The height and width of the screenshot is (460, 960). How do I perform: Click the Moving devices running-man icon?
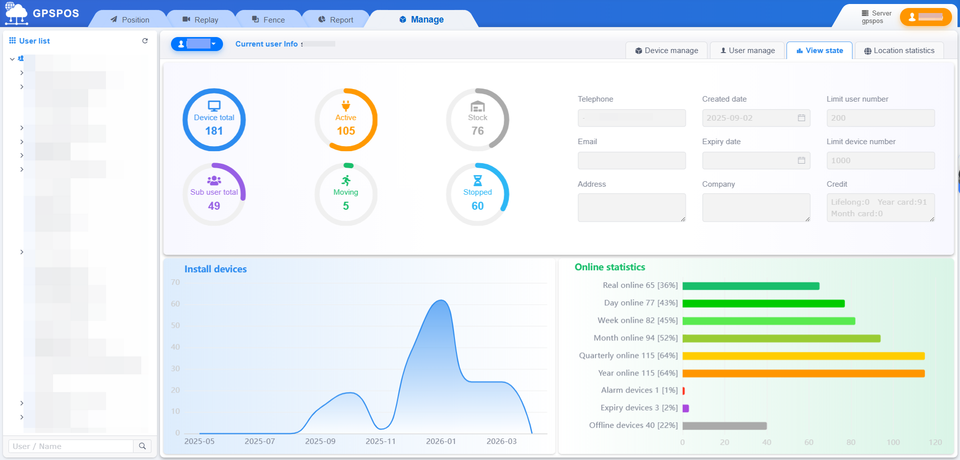(346, 180)
